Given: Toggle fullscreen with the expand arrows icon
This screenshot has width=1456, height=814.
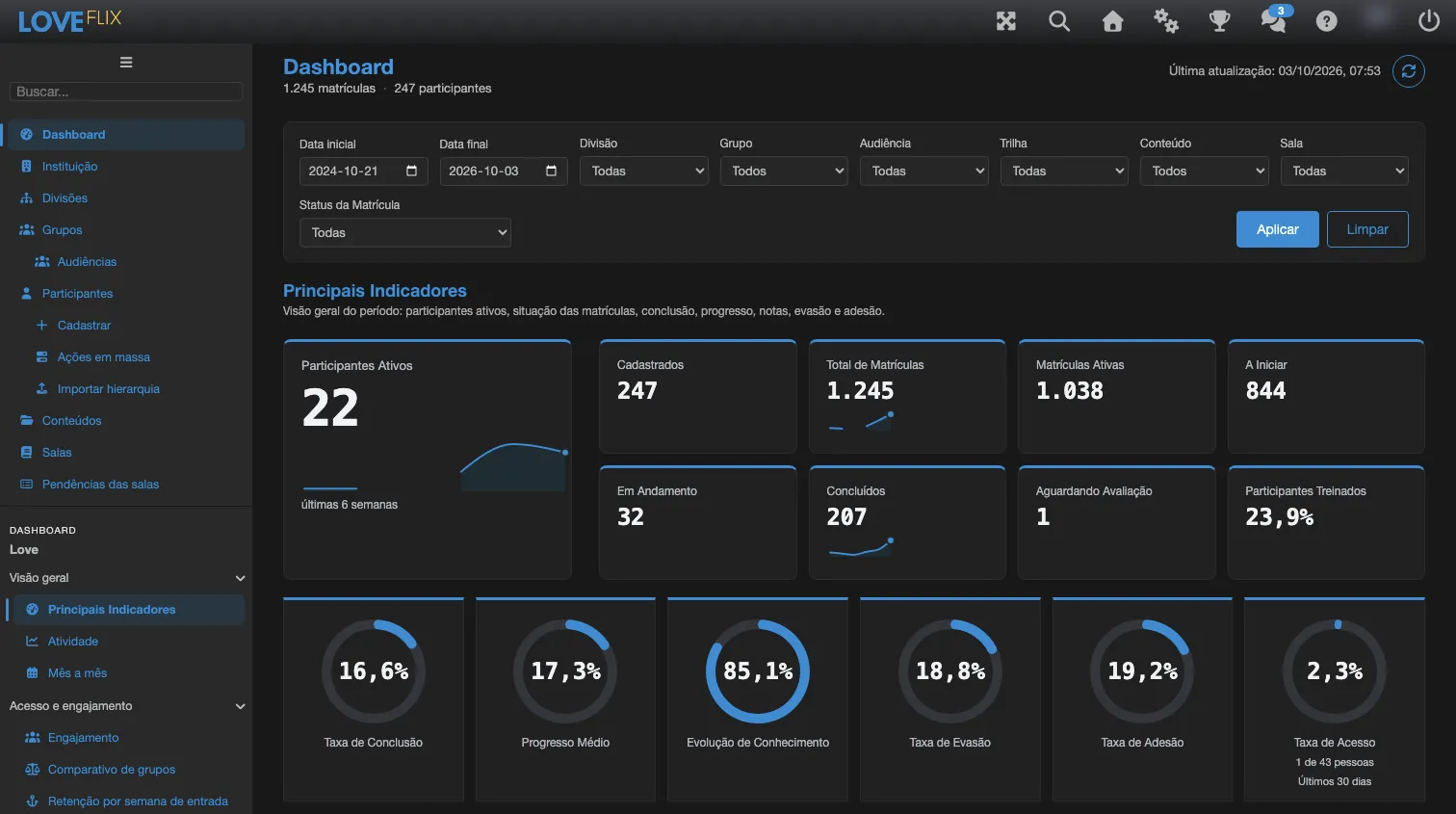Looking at the screenshot, I should [1006, 21].
